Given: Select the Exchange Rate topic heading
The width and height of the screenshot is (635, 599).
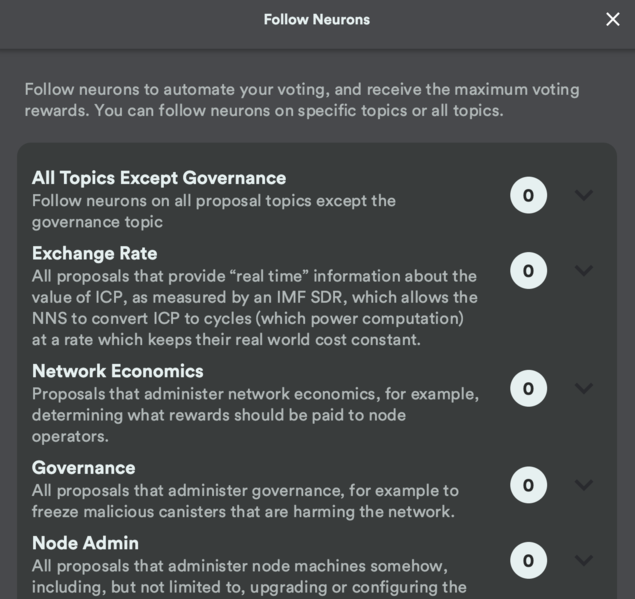Looking at the screenshot, I should pos(94,253).
